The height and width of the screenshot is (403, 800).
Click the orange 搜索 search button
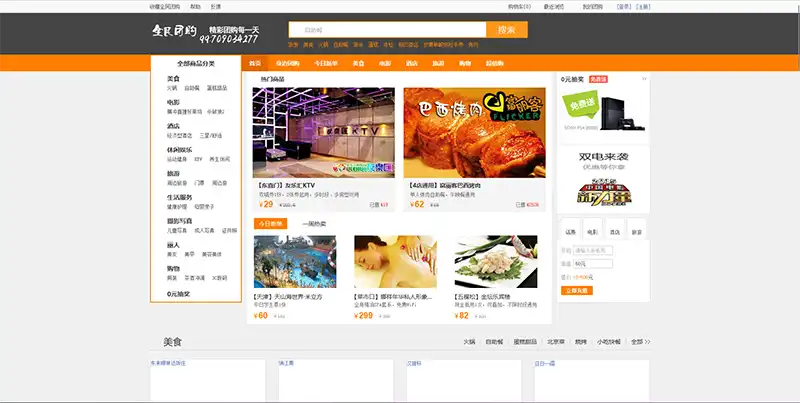pos(506,30)
